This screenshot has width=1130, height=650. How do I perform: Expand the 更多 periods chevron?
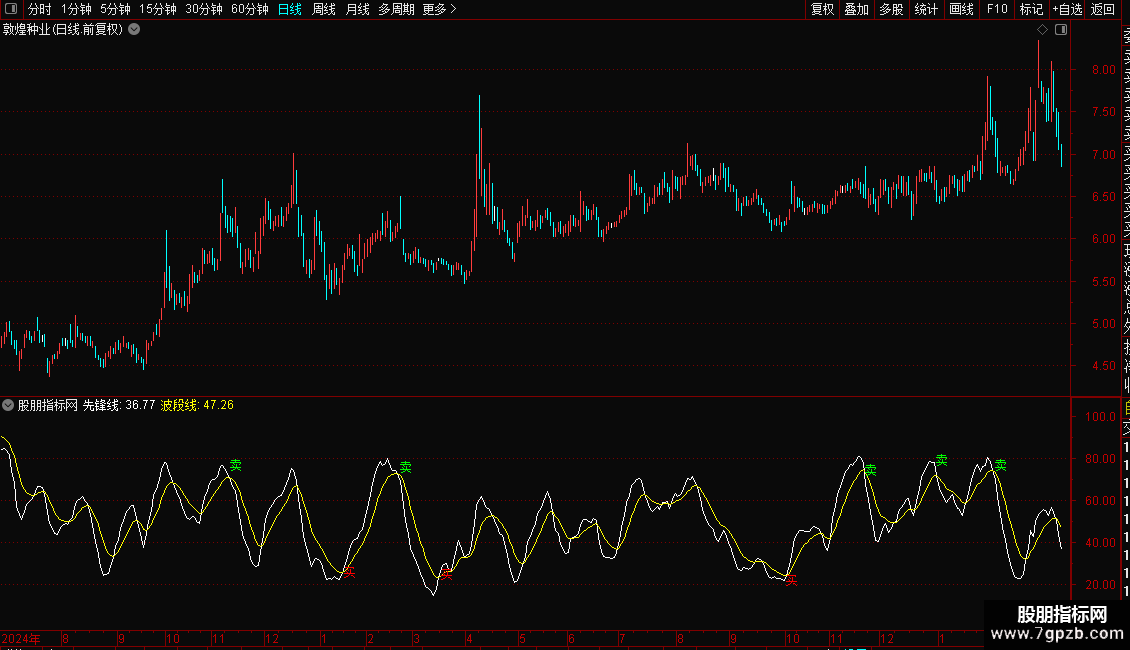click(453, 9)
